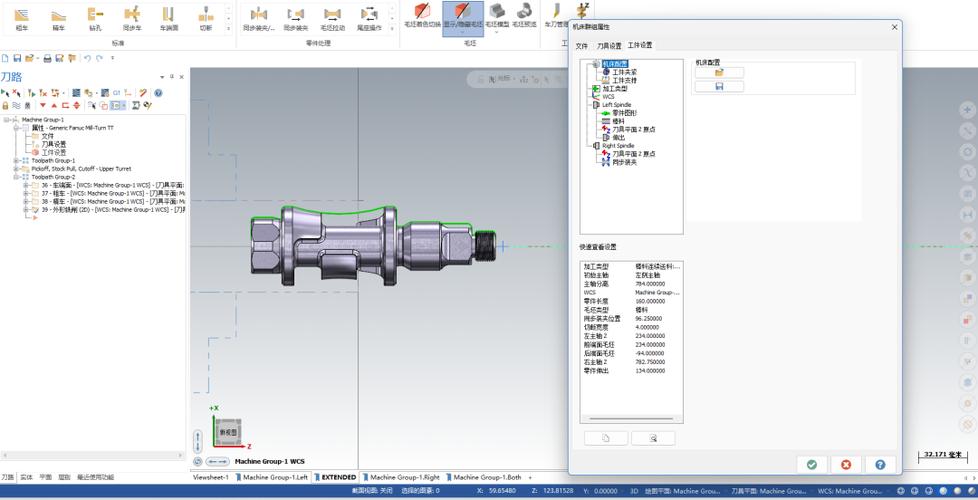Click the red up-arrow move insert icon

[54, 105]
